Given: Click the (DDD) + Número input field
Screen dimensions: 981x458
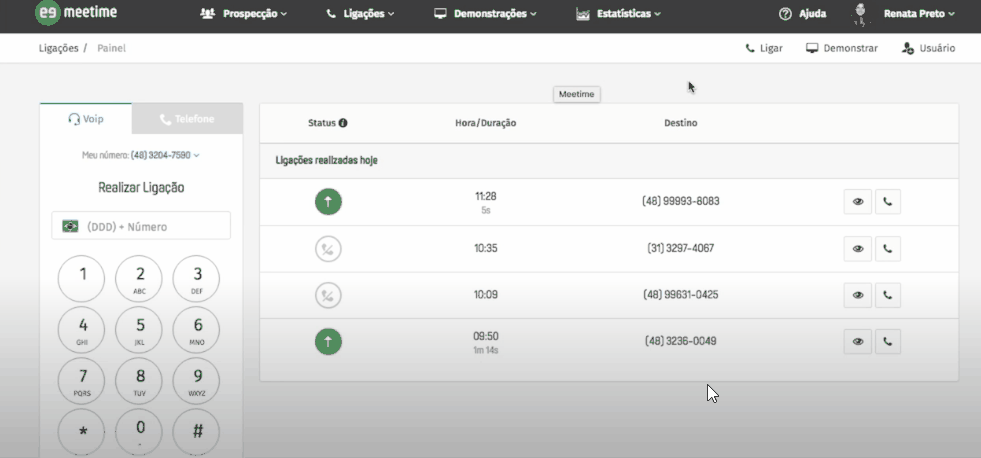Looking at the screenshot, I should tap(141, 226).
